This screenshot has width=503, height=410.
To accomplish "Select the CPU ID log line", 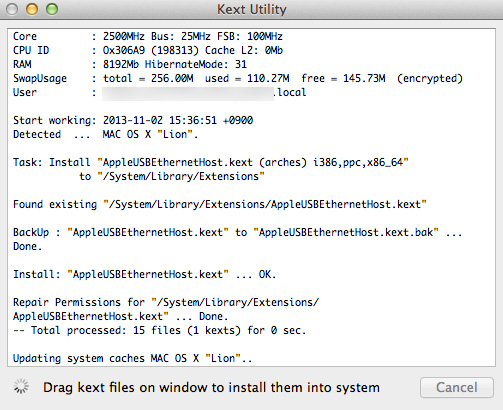I will point(148,50).
